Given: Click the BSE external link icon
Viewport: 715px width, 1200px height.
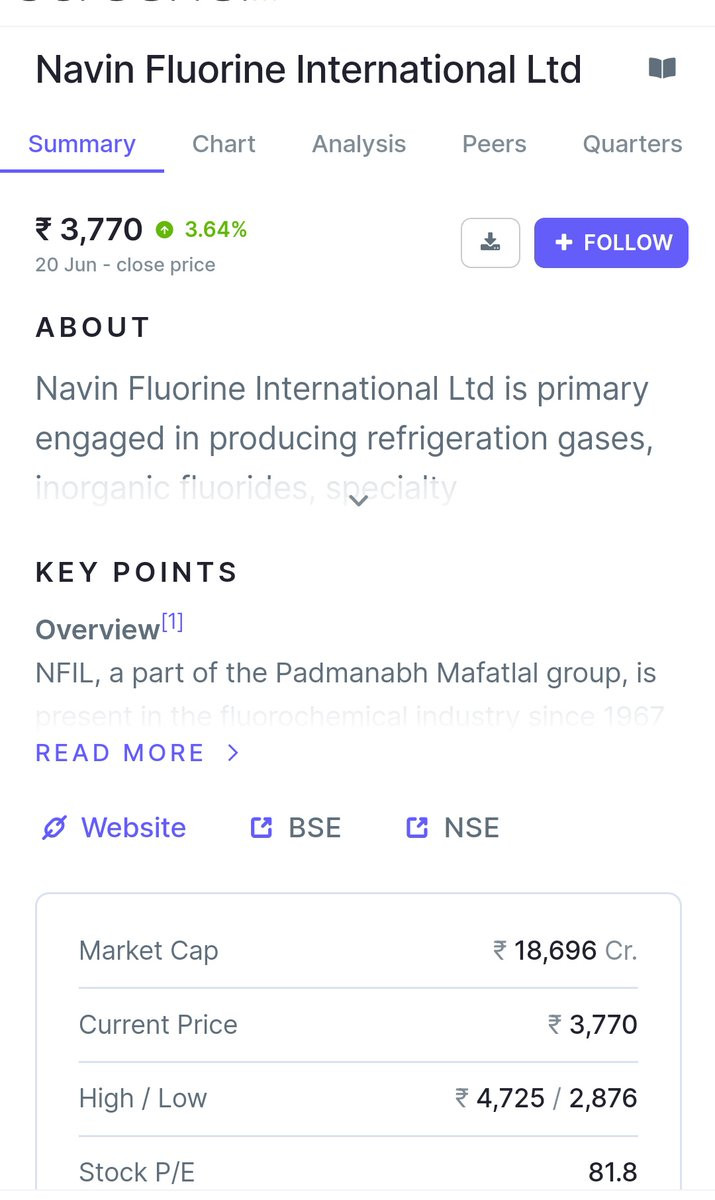Looking at the screenshot, I should (x=261, y=828).
